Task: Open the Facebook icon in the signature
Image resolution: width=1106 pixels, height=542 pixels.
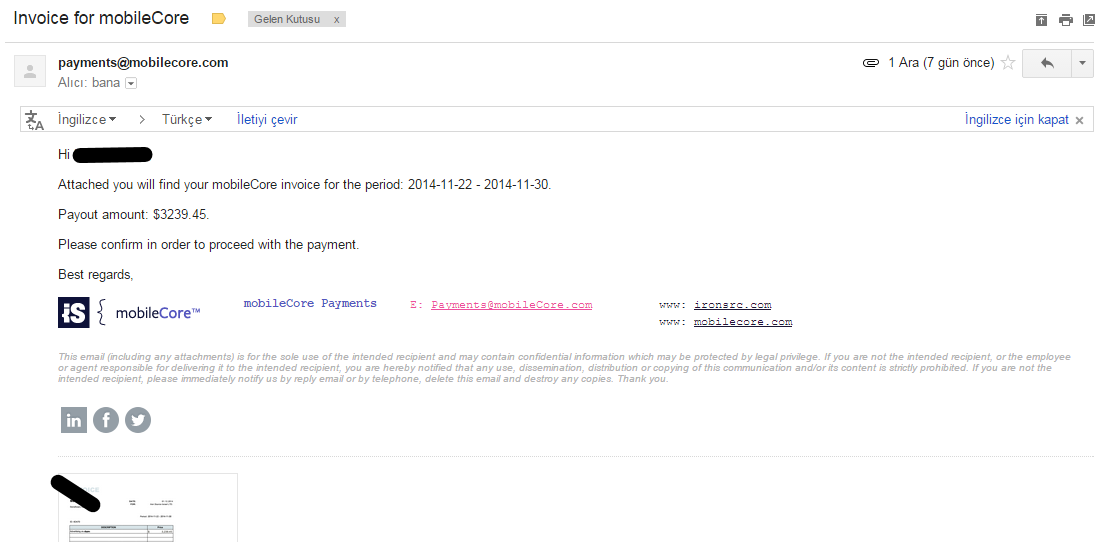Action: click(x=106, y=420)
